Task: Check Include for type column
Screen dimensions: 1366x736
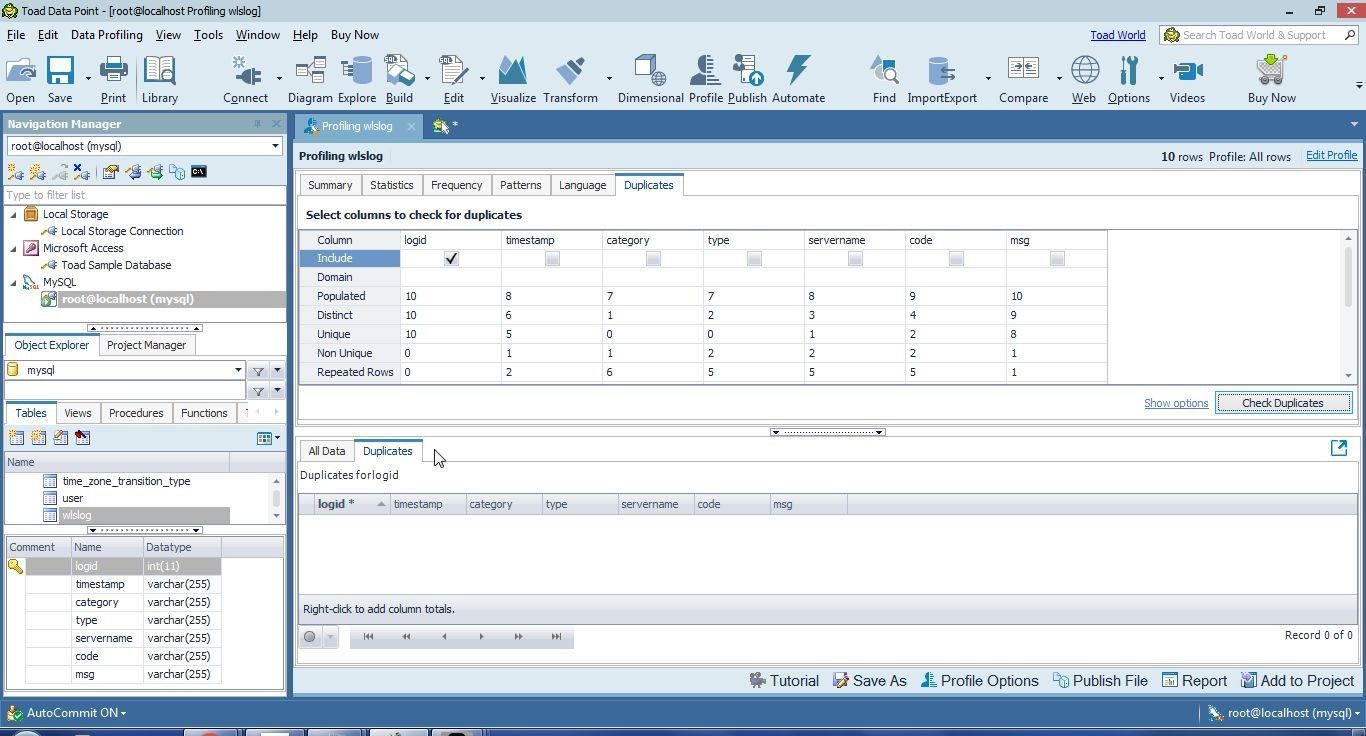Action: 754,258
